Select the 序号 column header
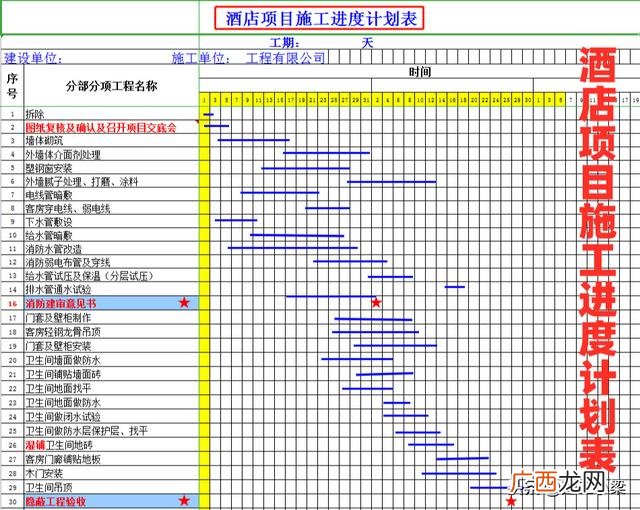This screenshot has width=640, height=510. pos(12,85)
